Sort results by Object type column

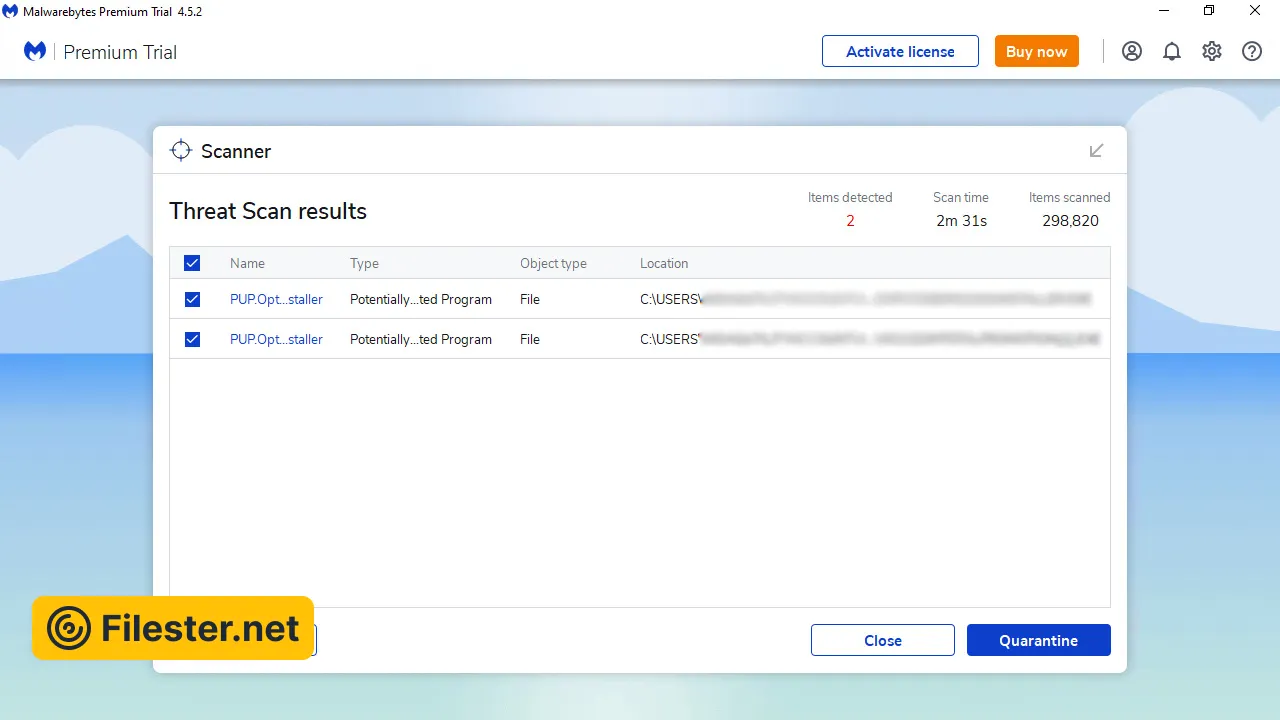[553, 263]
